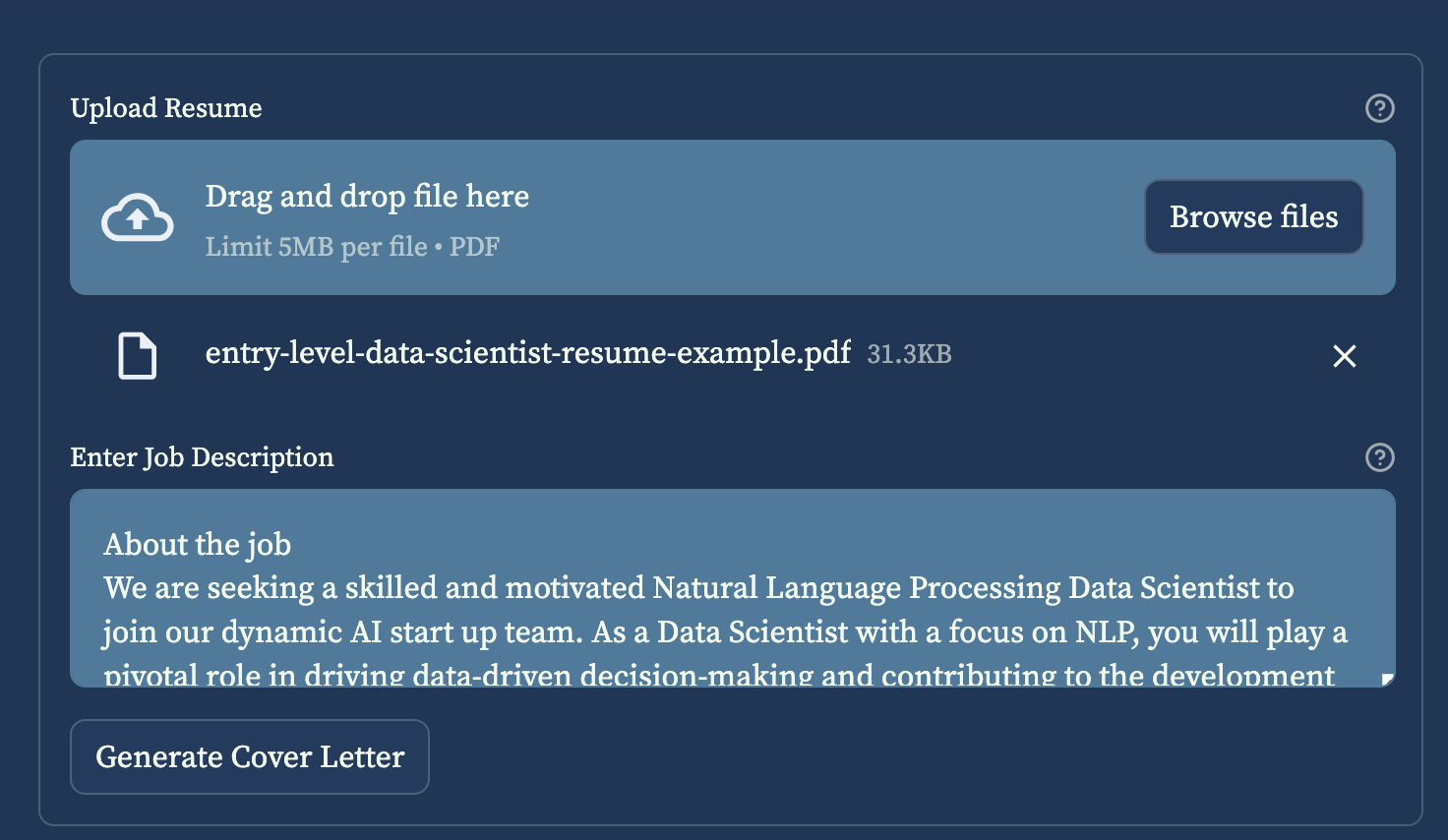
Task: Click the 'Drag and drop file here' text
Action: click(367, 197)
